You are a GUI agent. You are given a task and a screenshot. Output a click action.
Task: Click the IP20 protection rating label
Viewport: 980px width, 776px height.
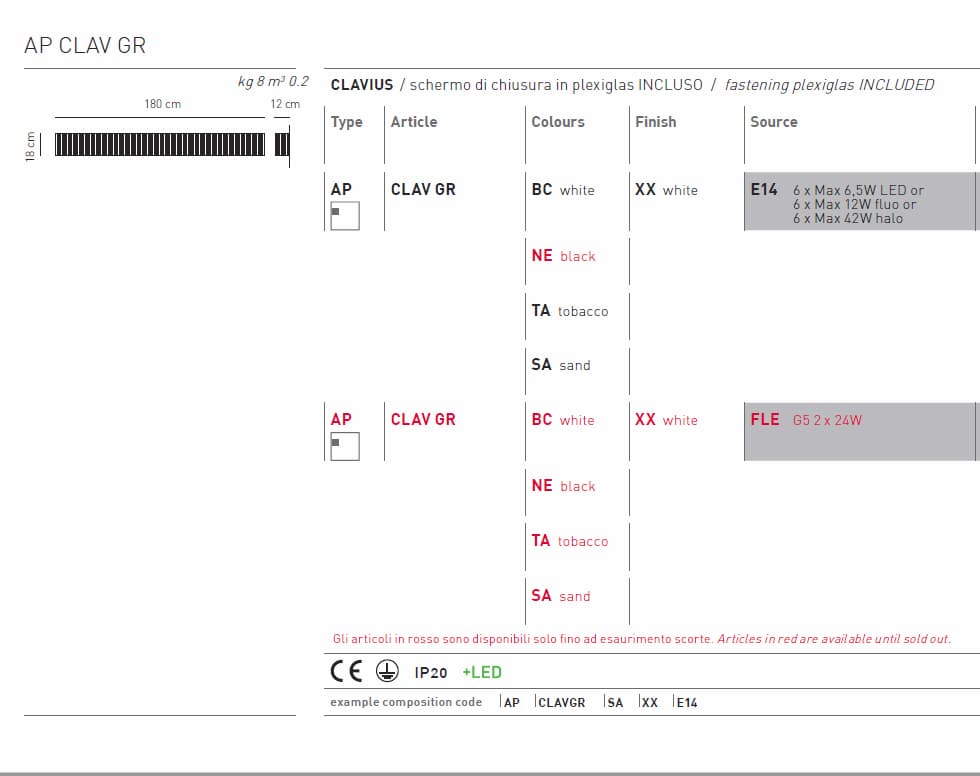[x=431, y=673]
